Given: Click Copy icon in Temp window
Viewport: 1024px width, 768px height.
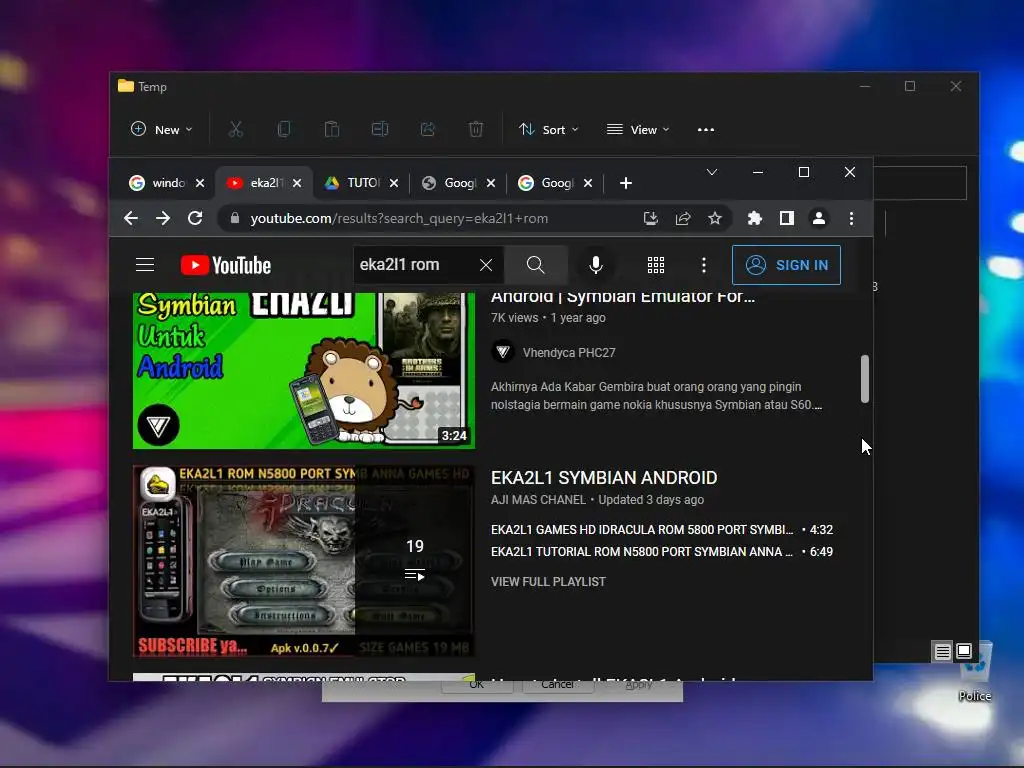Looking at the screenshot, I should pyautogui.click(x=283, y=129).
